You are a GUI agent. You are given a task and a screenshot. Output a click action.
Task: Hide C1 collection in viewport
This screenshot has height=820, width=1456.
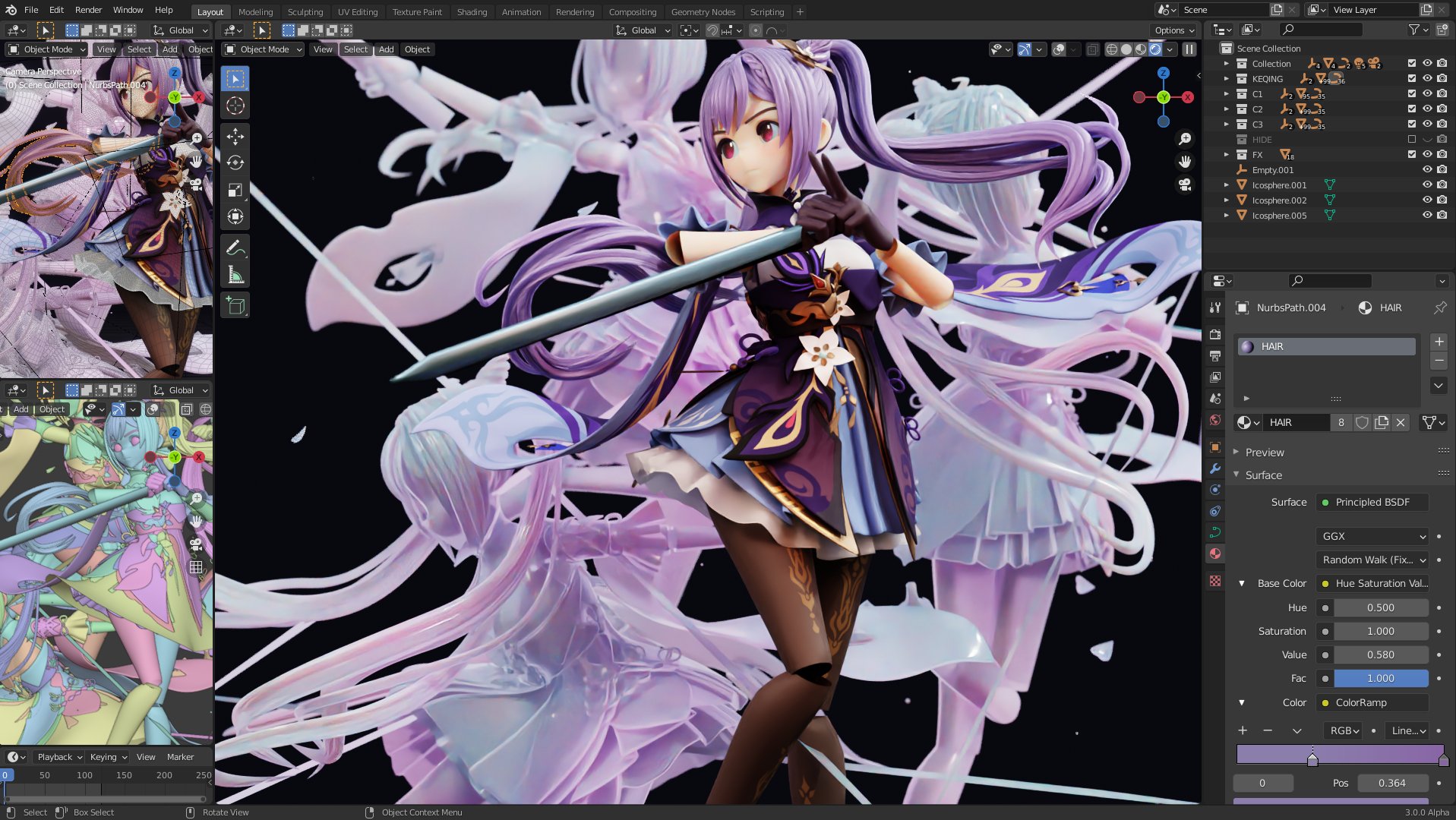pos(1427,94)
